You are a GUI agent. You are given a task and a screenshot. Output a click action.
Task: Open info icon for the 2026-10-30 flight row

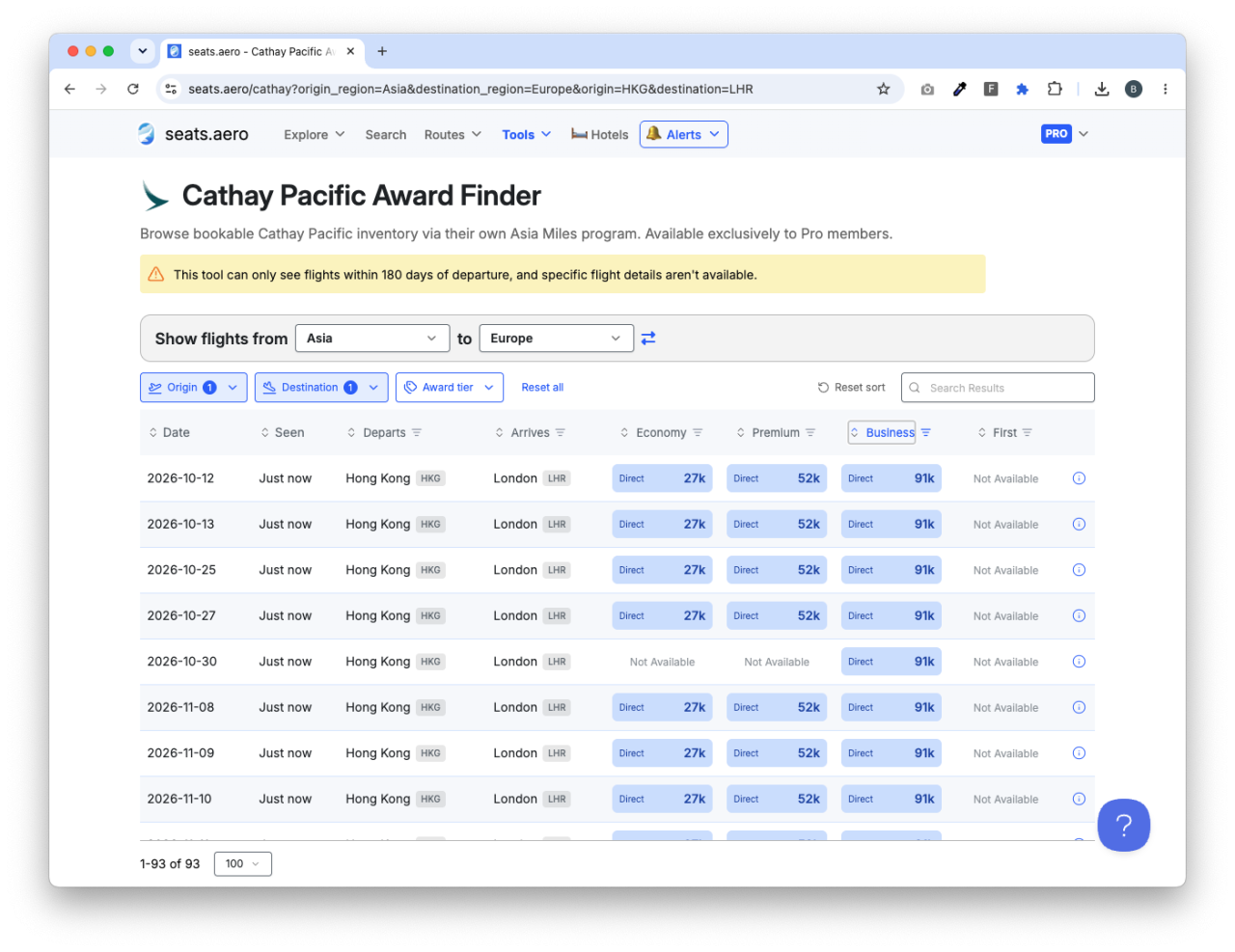1079,662
